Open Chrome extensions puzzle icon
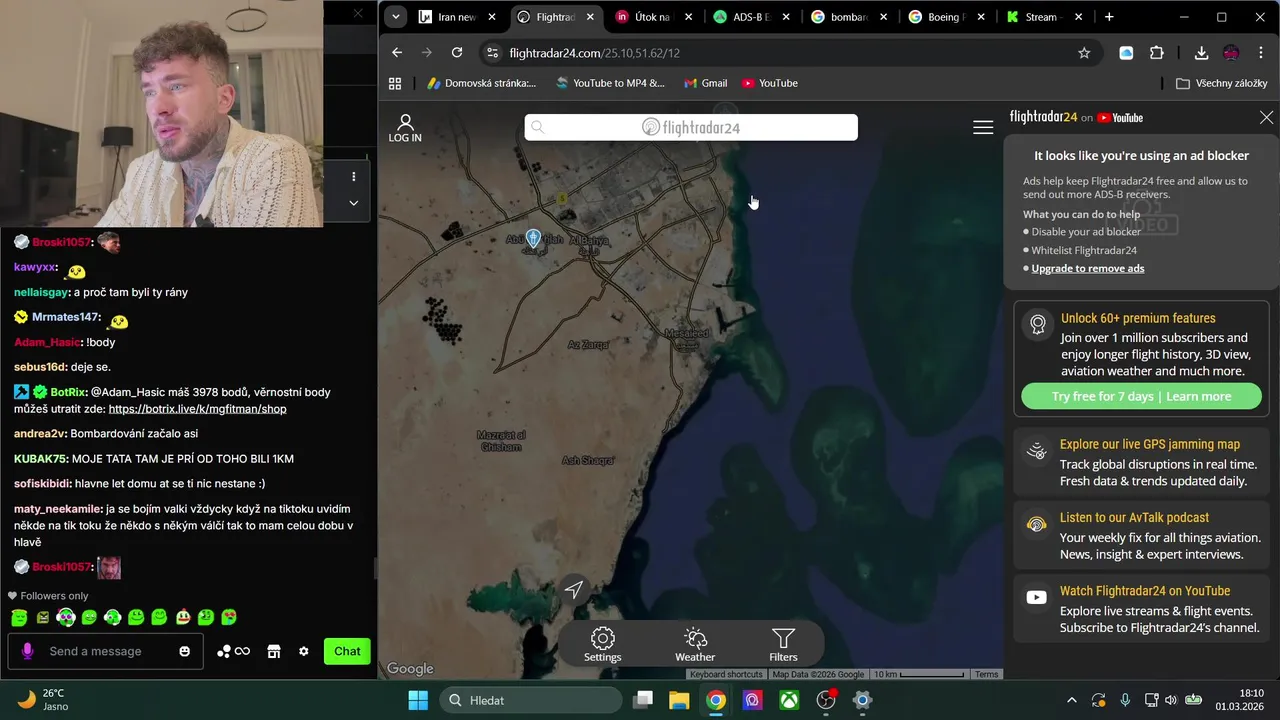This screenshot has width=1280, height=720. pyautogui.click(x=1157, y=53)
